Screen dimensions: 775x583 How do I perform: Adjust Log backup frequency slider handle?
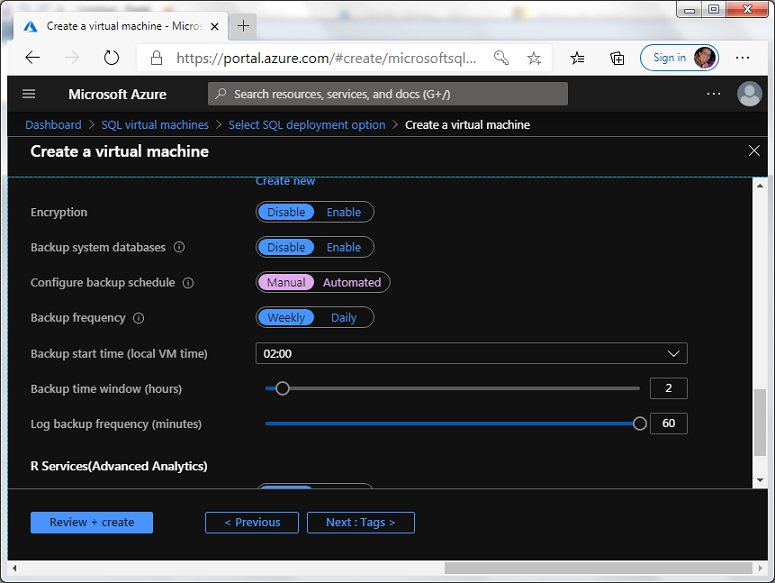tap(640, 423)
